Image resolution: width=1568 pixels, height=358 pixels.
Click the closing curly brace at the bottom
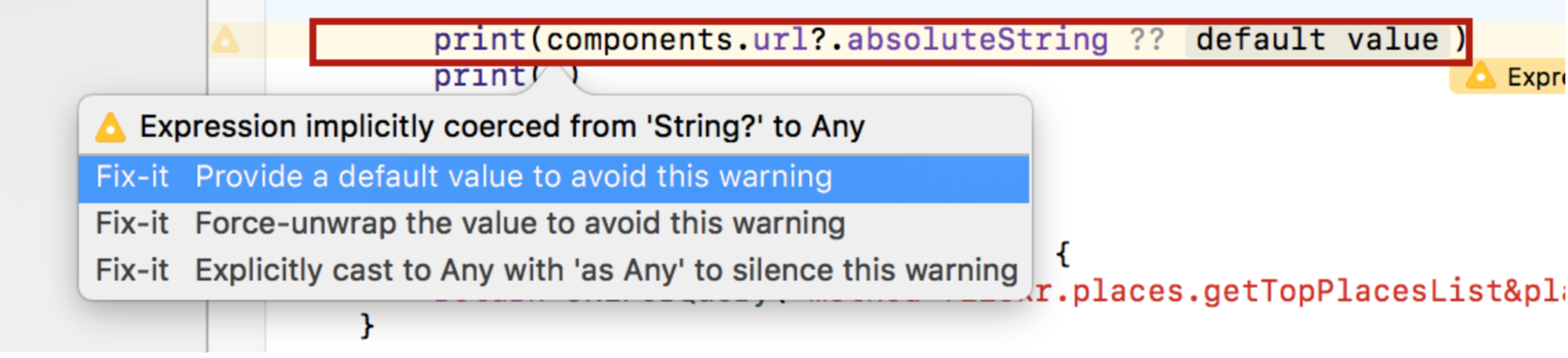367,326
